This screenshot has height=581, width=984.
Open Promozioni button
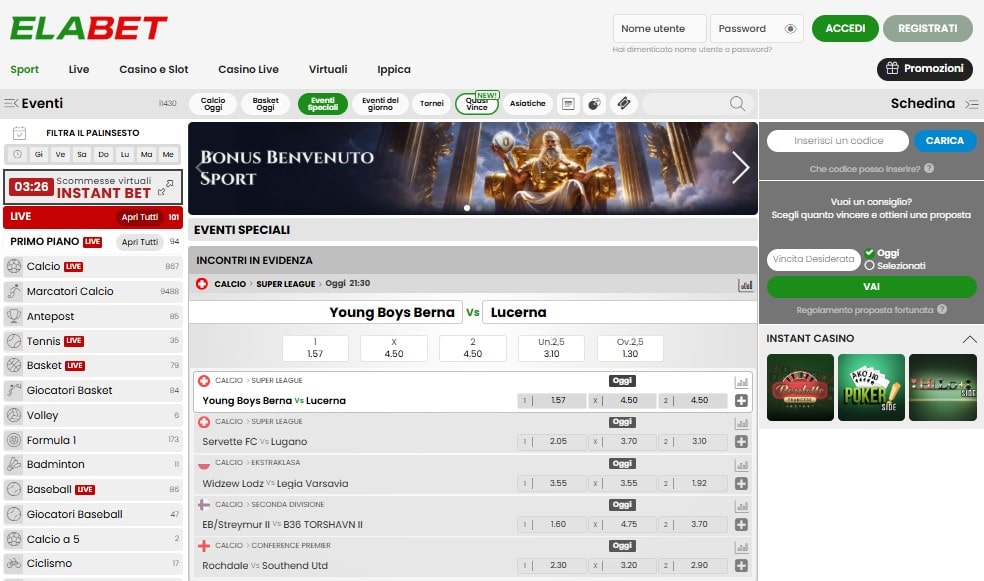pos(924,68)
